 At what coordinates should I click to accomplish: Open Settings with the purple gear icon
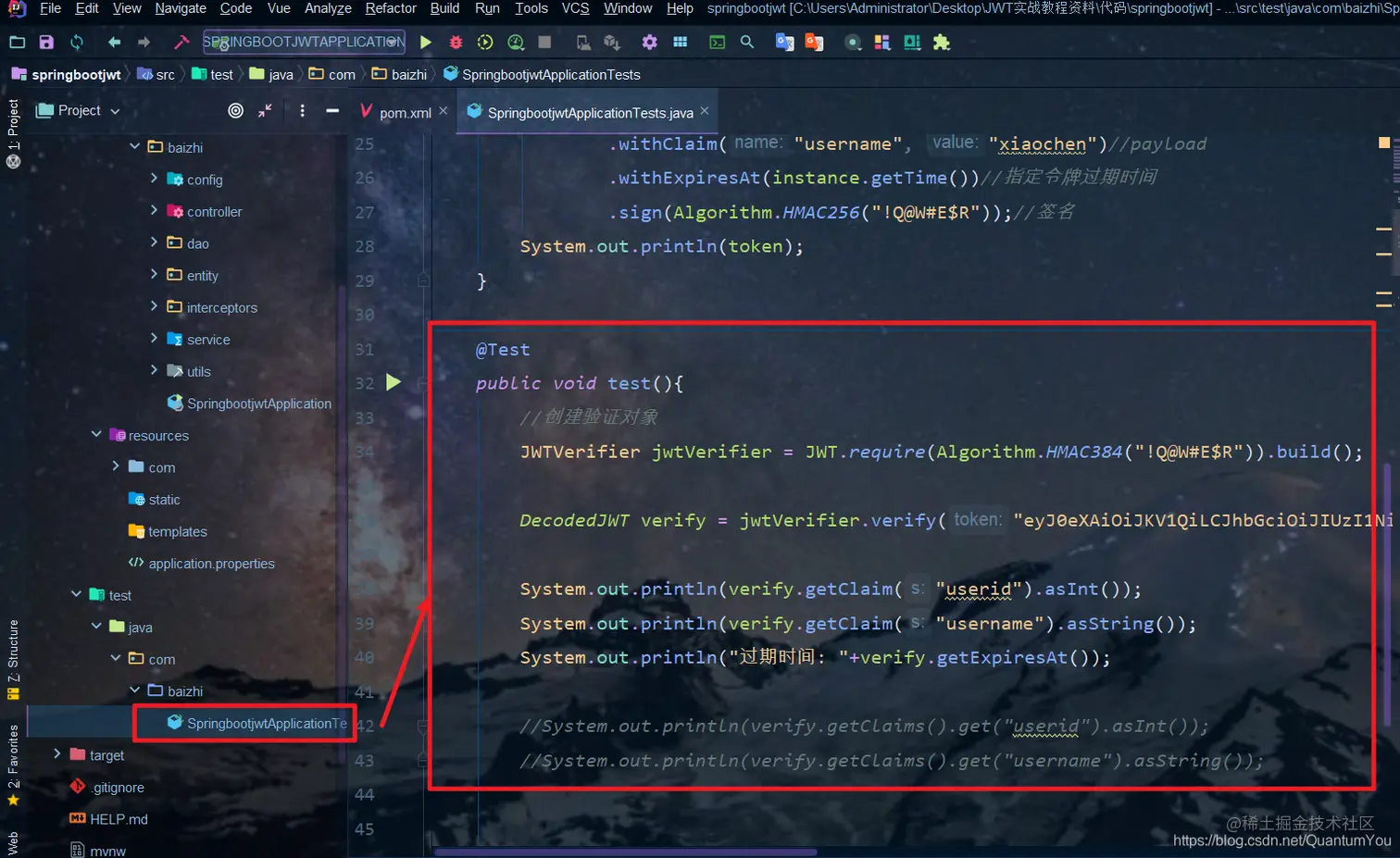click(650, 43)
